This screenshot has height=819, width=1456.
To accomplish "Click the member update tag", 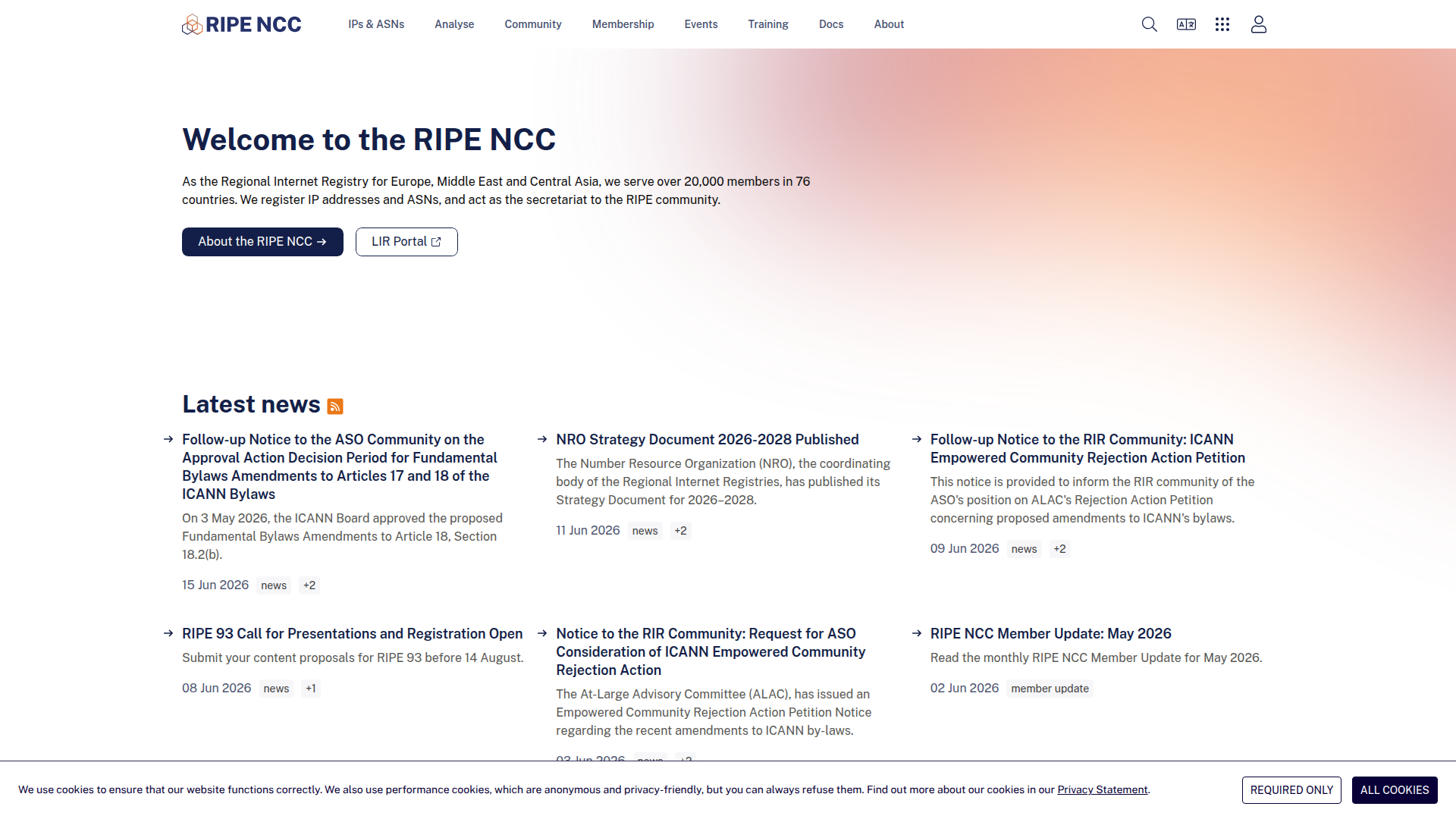I will coord(1050,689).
